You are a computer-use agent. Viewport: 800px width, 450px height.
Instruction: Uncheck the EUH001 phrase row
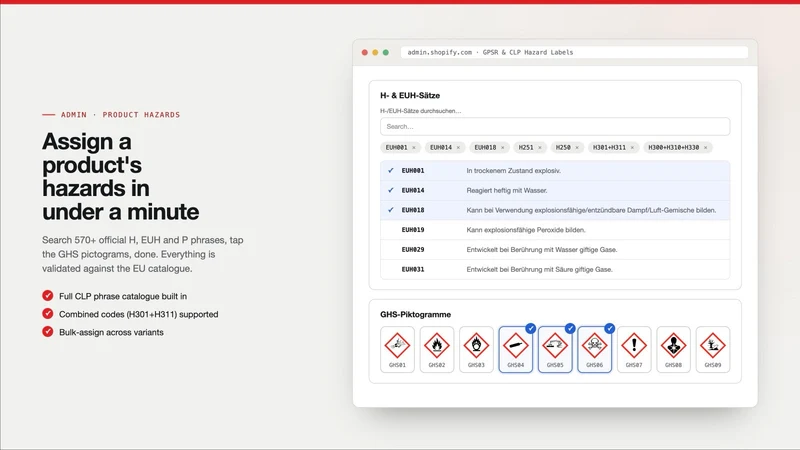coord(555,171)
